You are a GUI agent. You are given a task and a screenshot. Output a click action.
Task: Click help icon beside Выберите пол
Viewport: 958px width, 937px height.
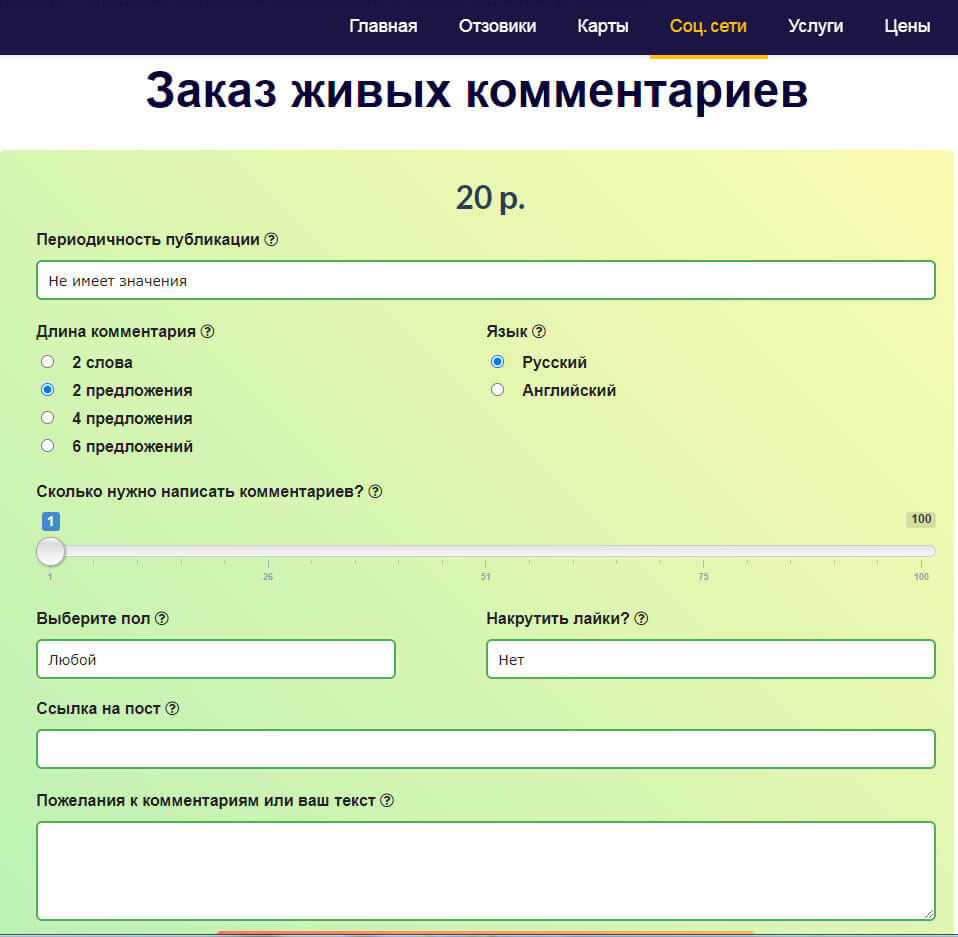162,619
